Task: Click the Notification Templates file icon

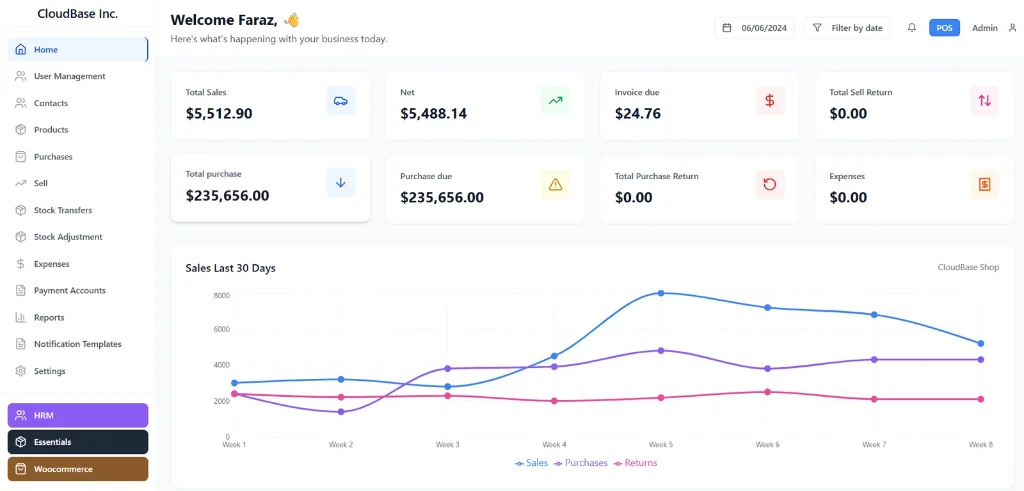Action: click(x=21, y=344)
